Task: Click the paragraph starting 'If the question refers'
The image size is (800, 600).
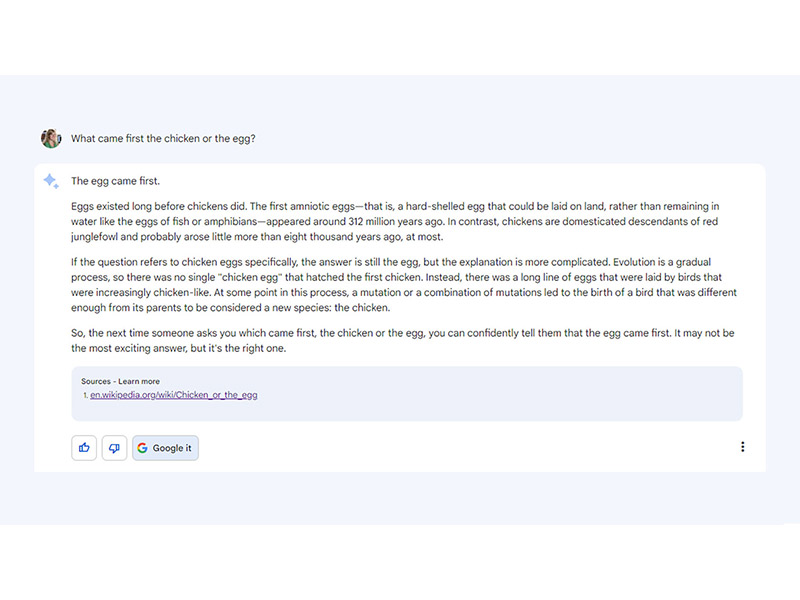Action: (x=404, y=285)
